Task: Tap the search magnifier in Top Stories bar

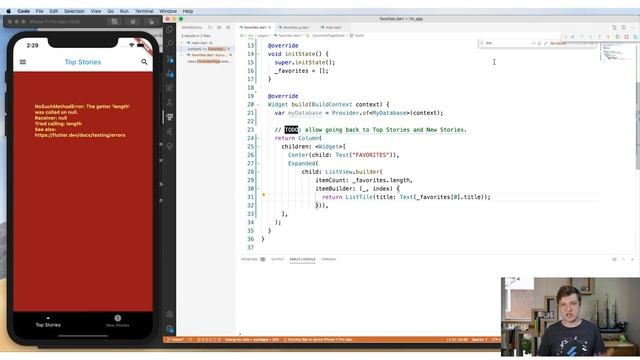Action: point(144,62)
